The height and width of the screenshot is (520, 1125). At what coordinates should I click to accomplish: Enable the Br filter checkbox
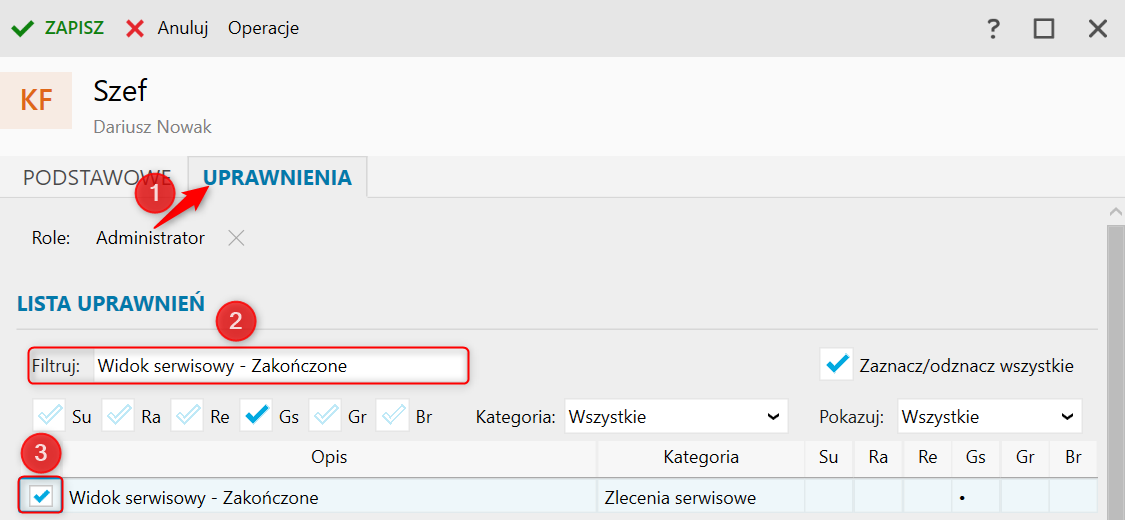point(394,415)
